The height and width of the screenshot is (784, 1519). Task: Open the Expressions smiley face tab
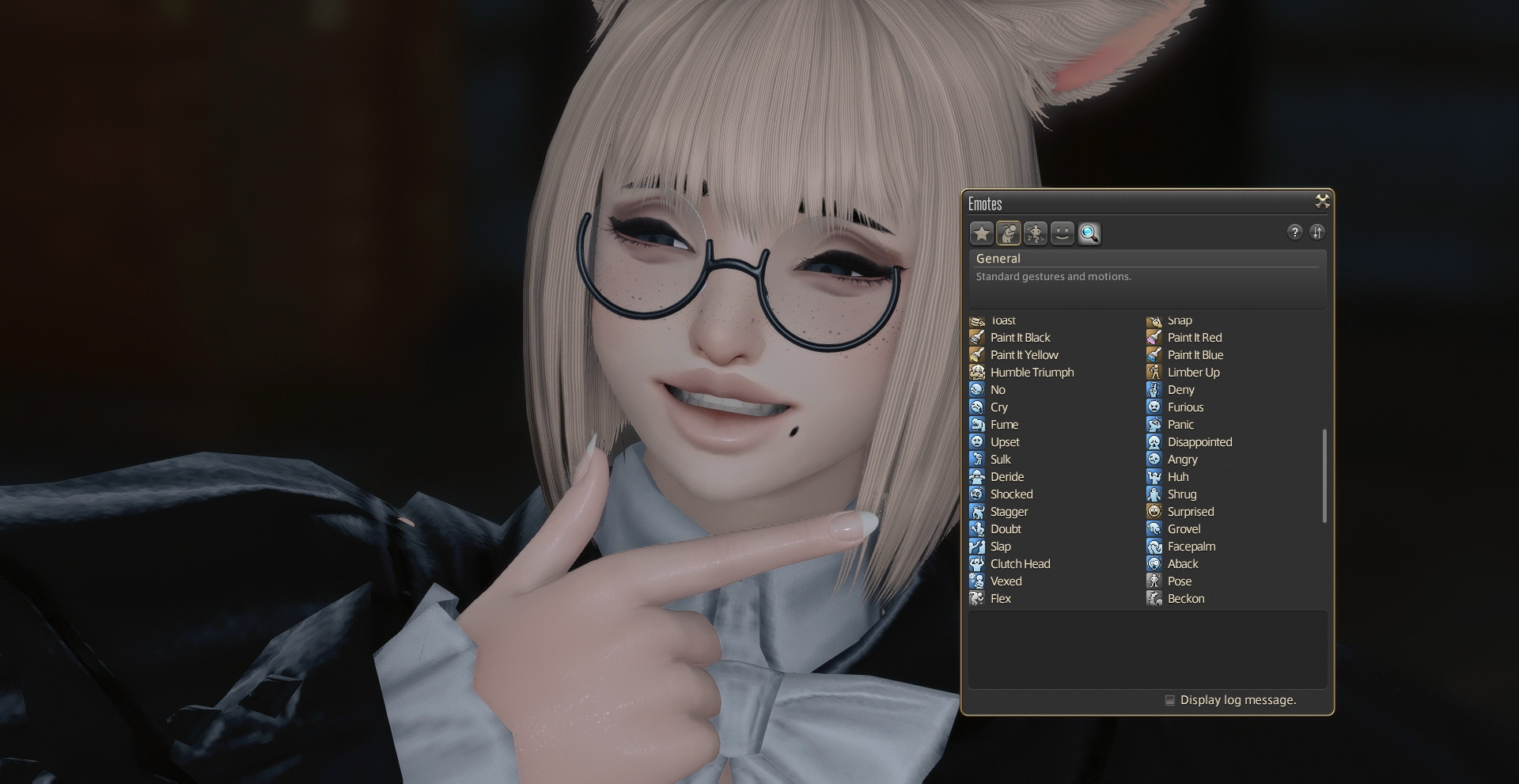[x=1063, y=233]
